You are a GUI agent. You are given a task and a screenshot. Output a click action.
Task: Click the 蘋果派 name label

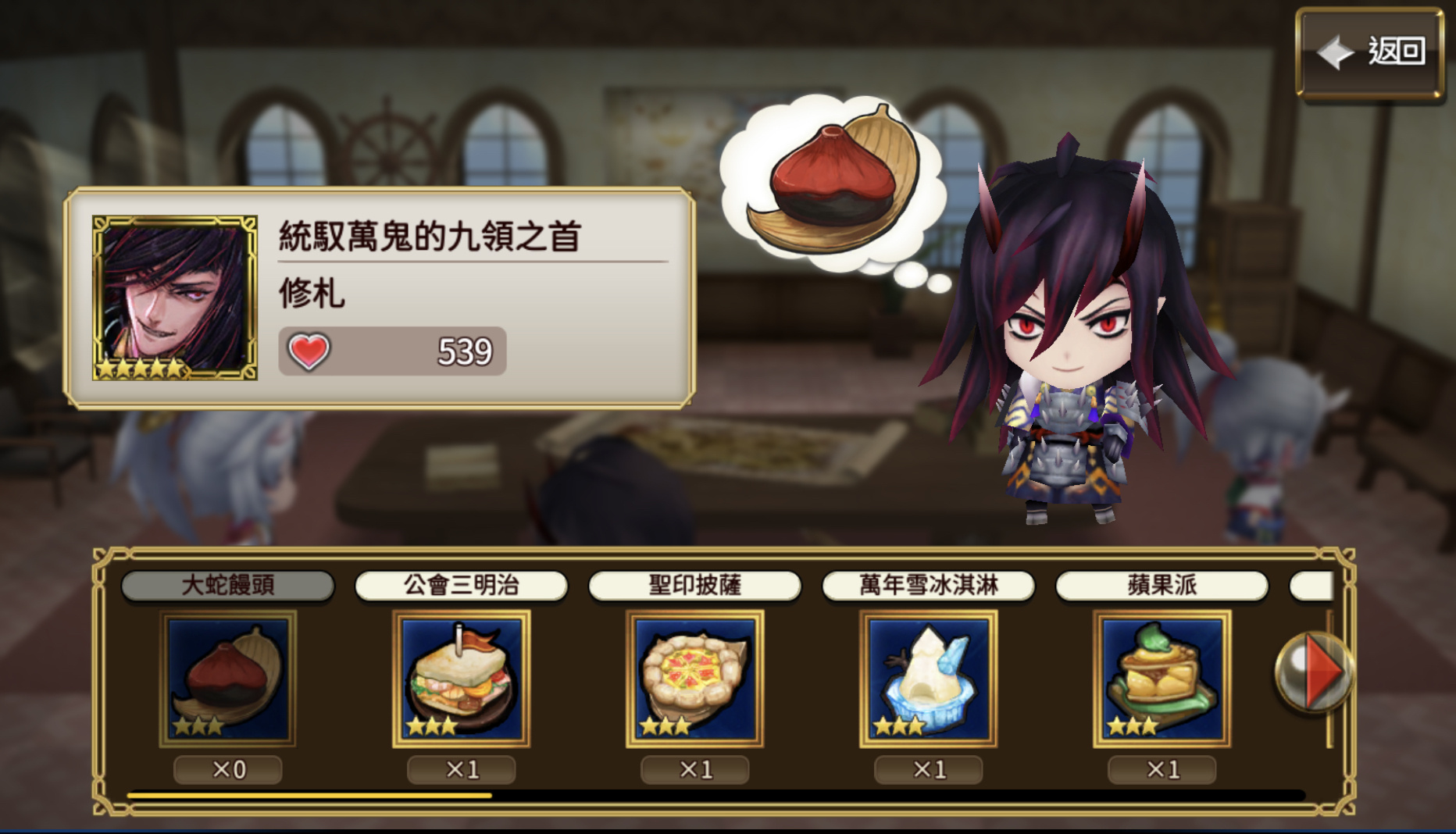pos(1162,586)
